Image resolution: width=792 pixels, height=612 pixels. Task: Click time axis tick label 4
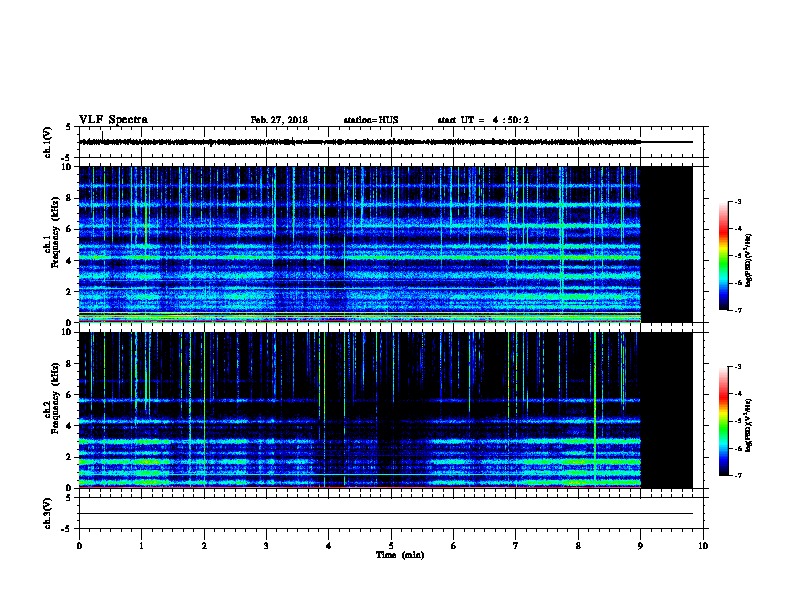click(x=329, y=546)
